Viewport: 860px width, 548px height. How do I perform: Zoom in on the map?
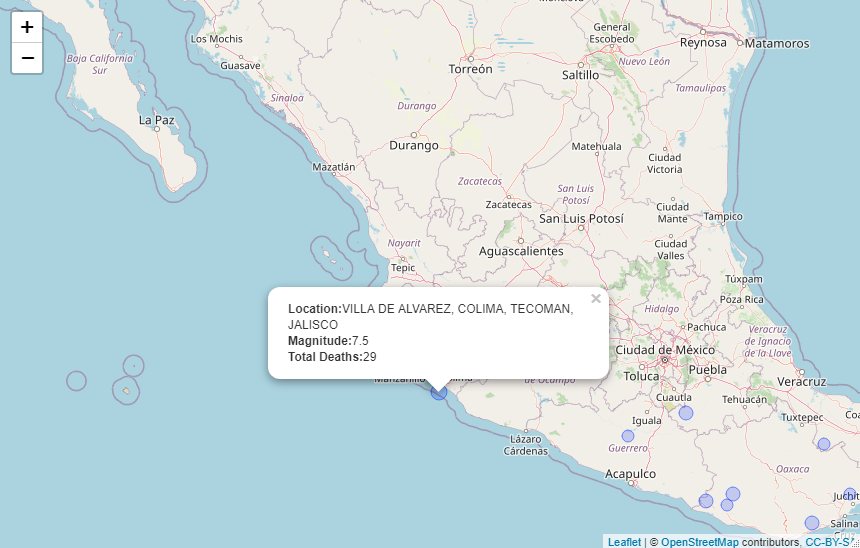click(x=27, y=27)
